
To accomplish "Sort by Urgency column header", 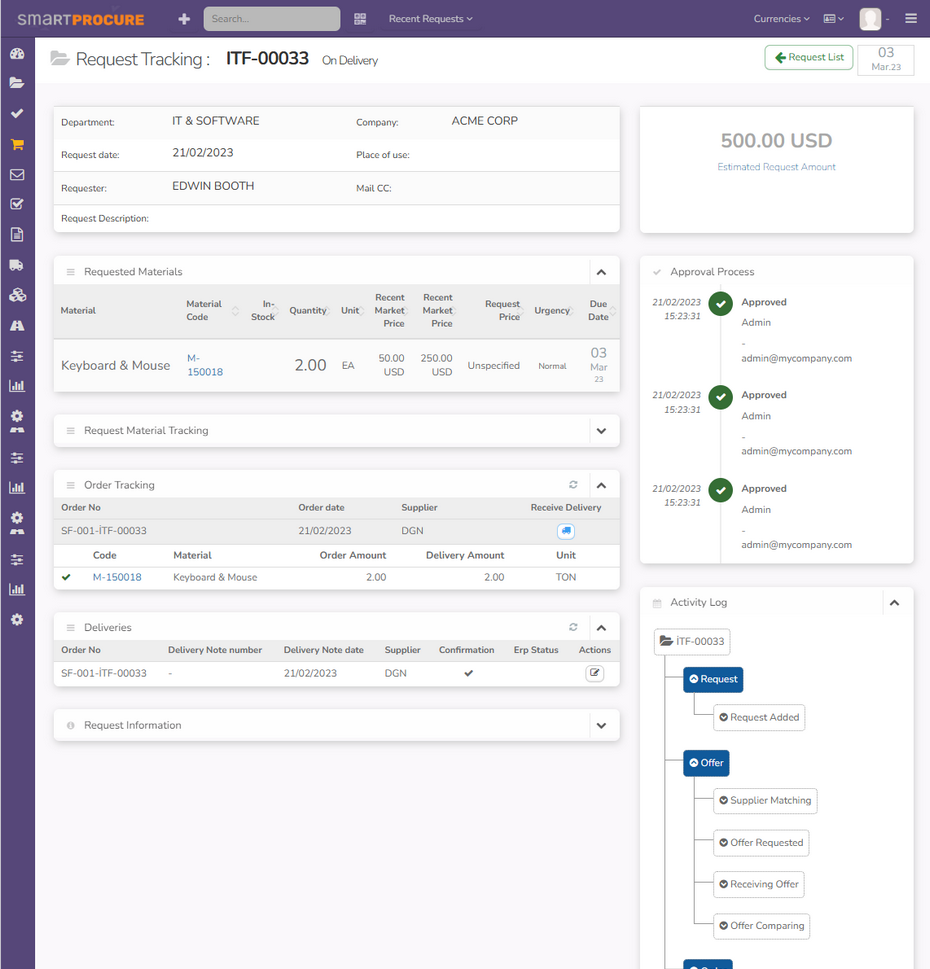I will (554, 311).
